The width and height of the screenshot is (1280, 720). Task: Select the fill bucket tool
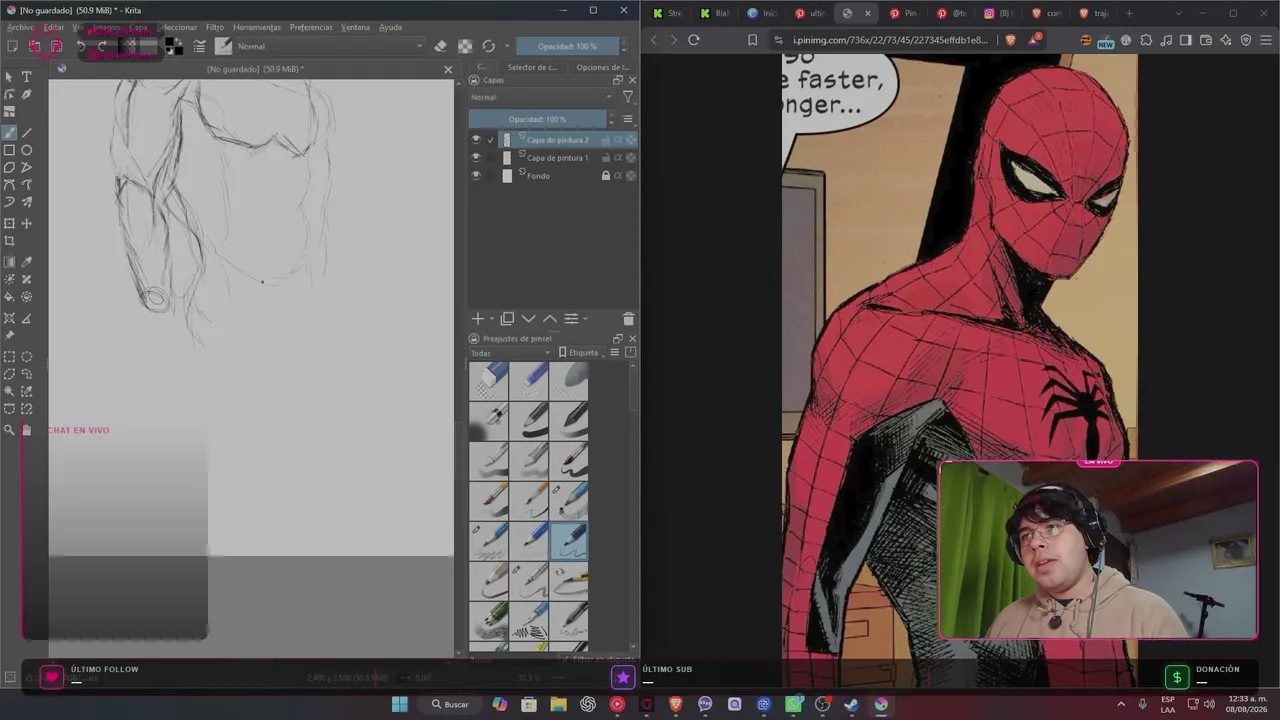pyautogui.click(x=9, y=297)
